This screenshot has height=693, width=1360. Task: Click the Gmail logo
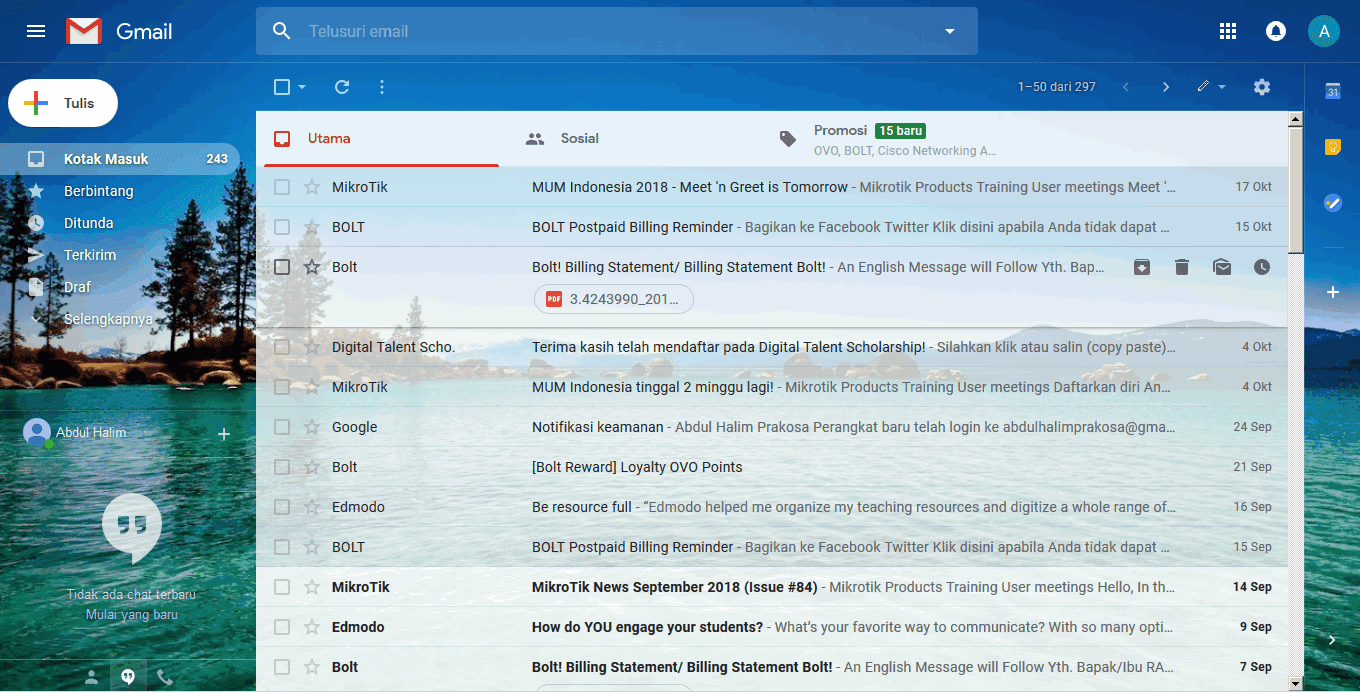pyautogui.click(x=119, y=31)
